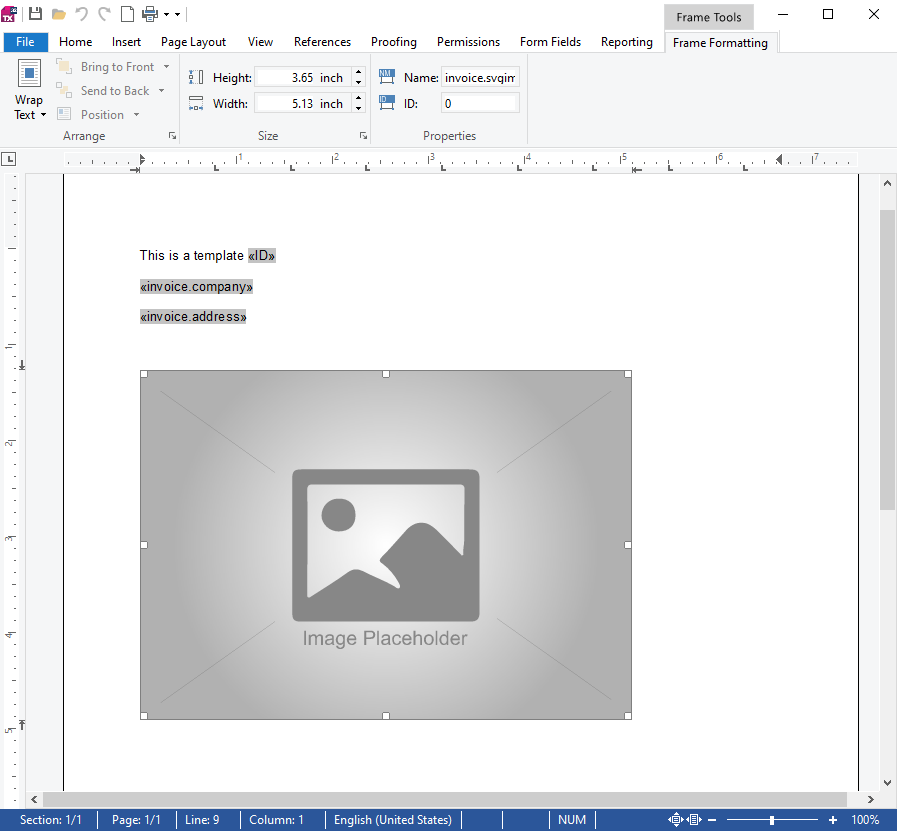Click the «ID» merge field
The image size is (897, 831).
click(261, 256)
